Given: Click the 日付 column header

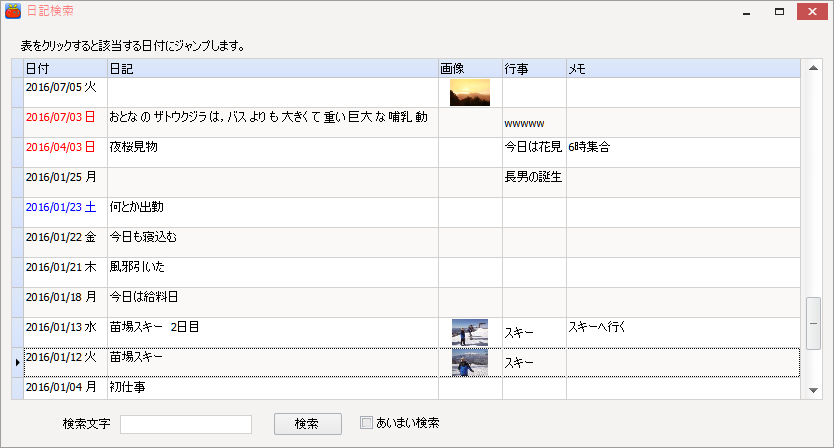Looking at the screenshot, I should point(65,69).
